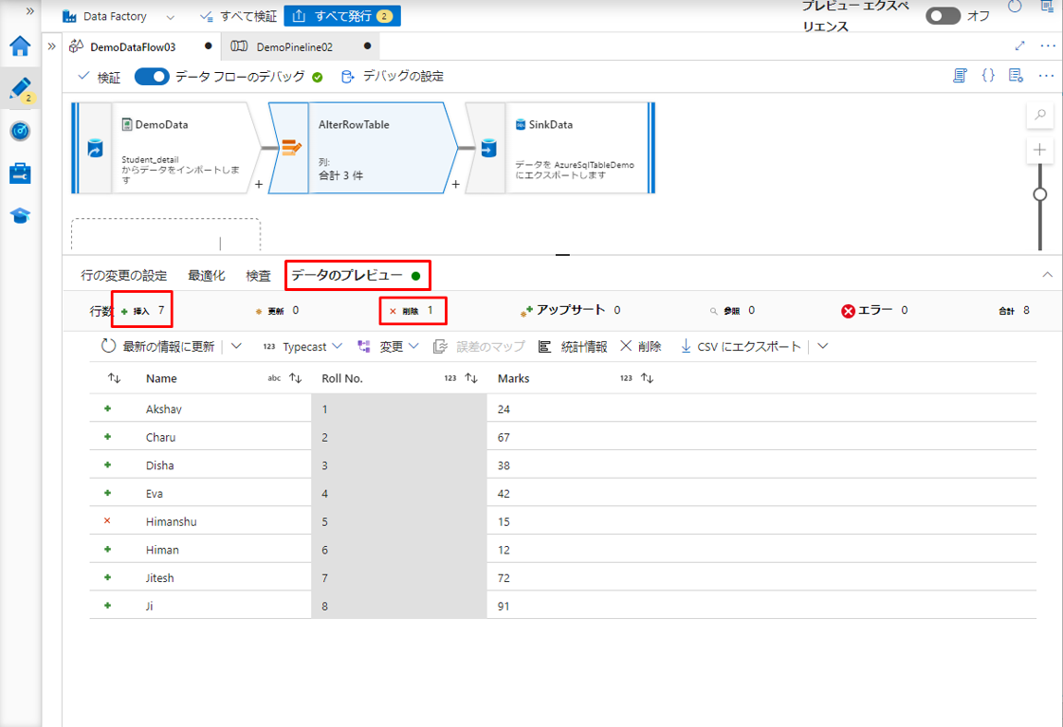Click the zoom in plus button
This screenshot has height=727, width=1063.
(1040, 150)
